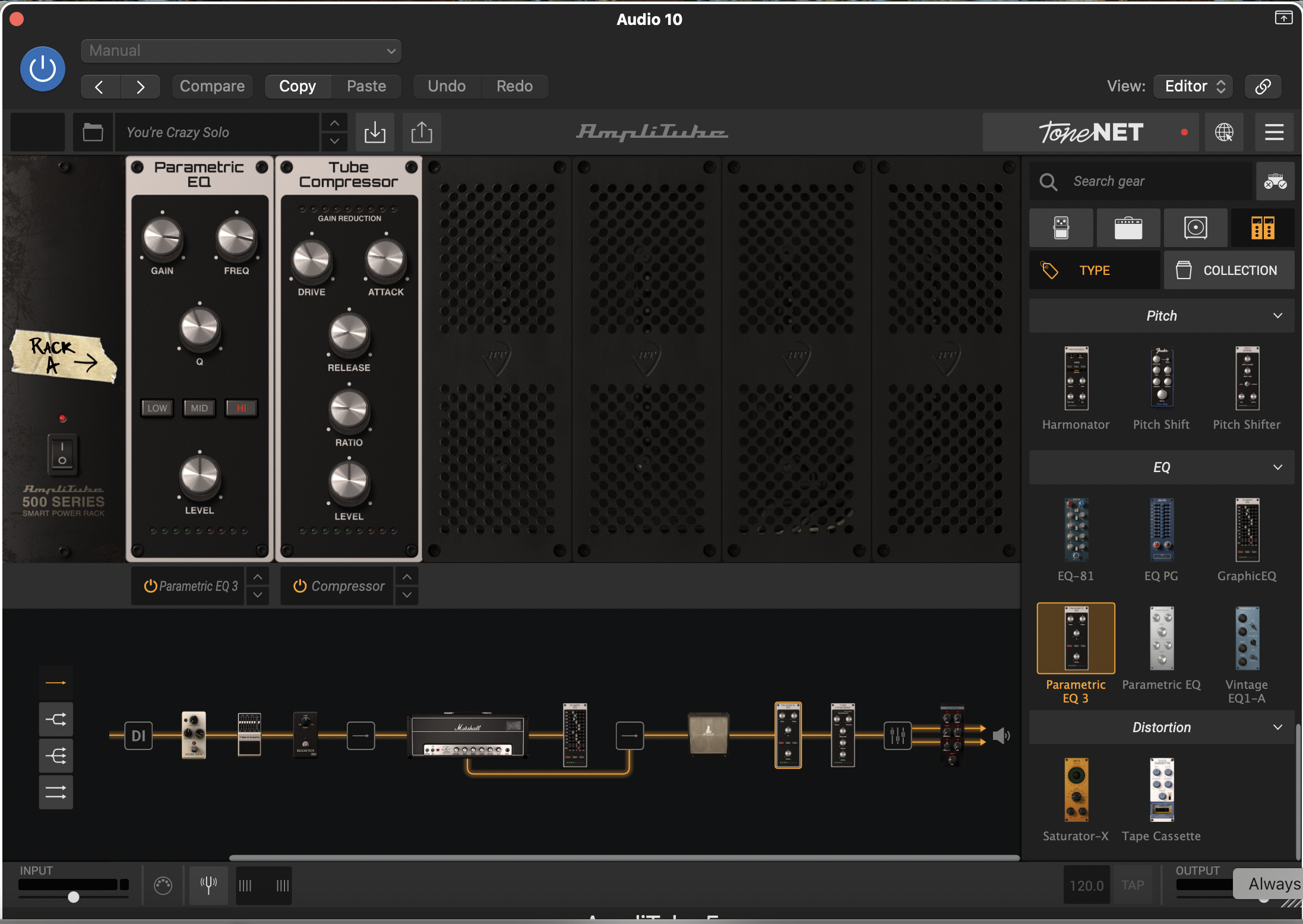1303x924 pixels.
Task: Select the parallel dual-line routing icon
Action: click(x=56, y=792)
